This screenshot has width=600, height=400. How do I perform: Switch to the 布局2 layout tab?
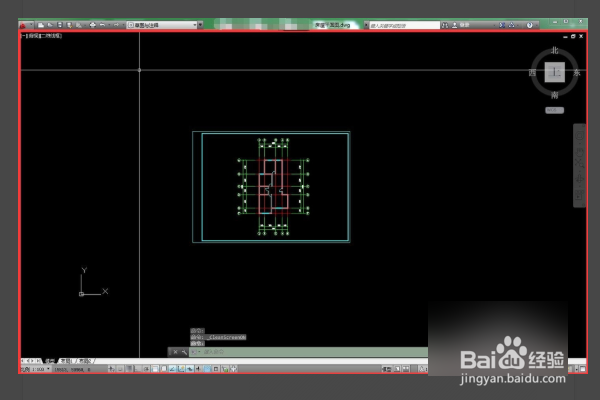click(x=84, y=361)
